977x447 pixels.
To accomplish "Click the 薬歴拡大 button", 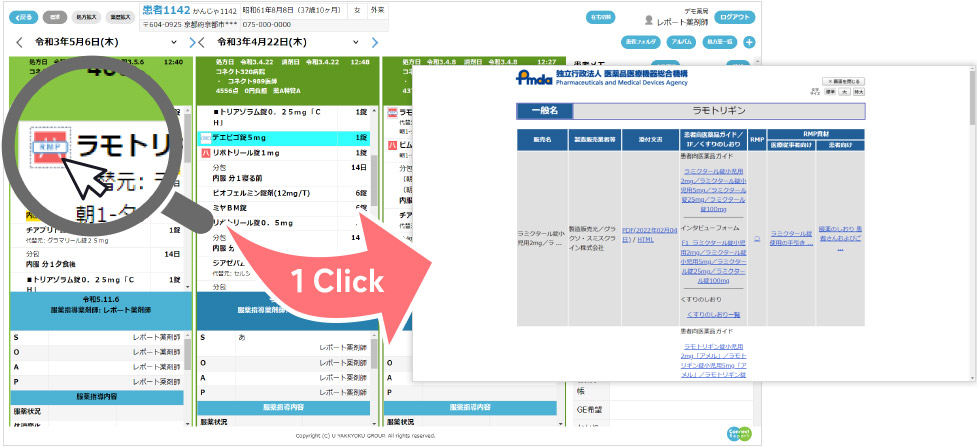I will coord(119,17).
